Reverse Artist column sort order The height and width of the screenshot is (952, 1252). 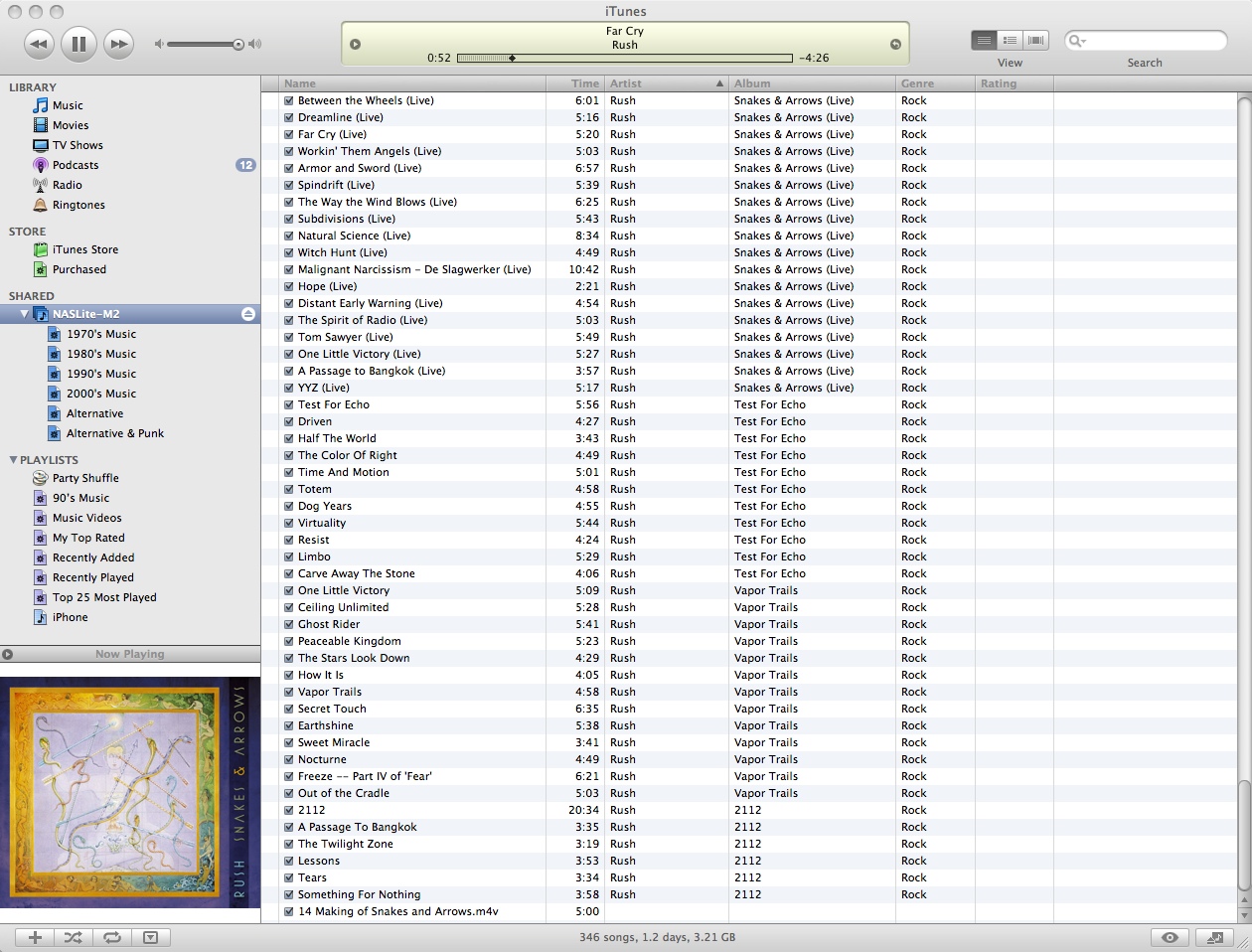[x=666, y=83]
